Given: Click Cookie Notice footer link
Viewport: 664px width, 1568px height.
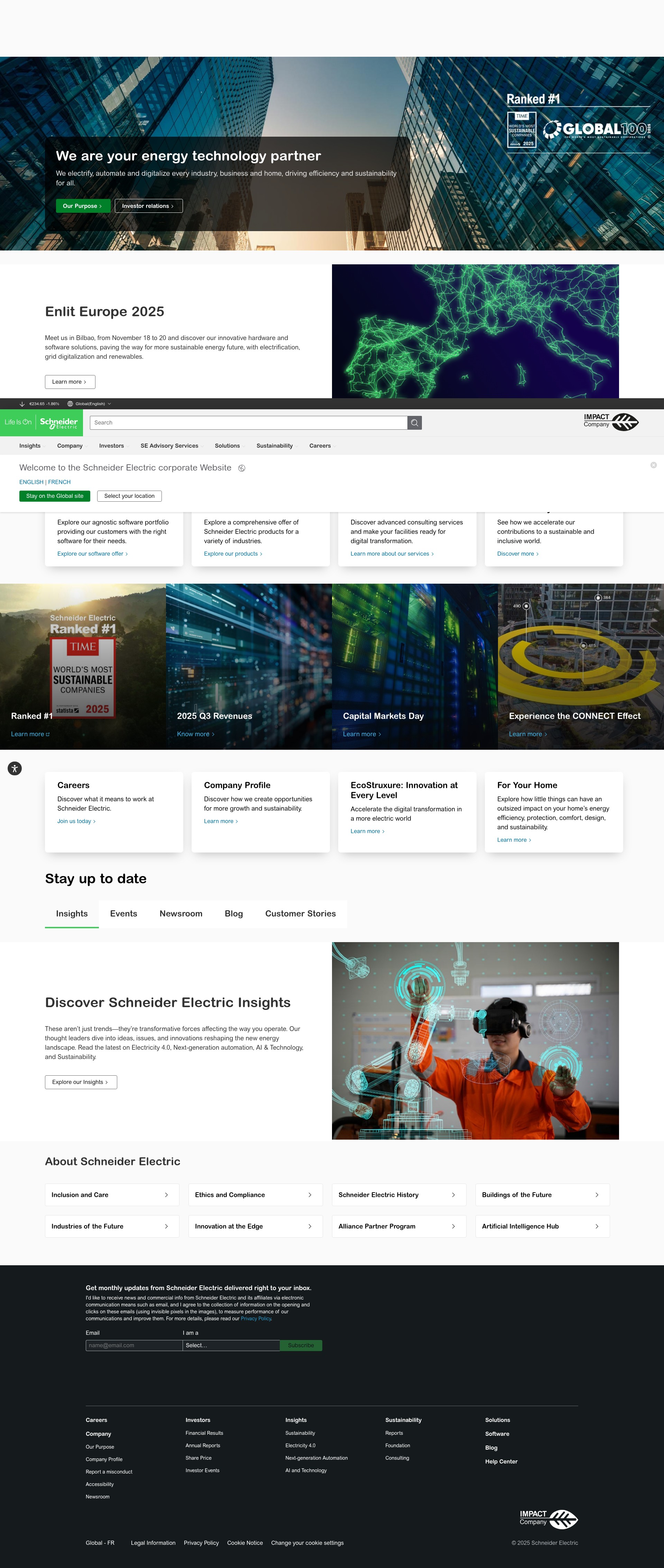Looking at the screenshot, I should 245,1543.
